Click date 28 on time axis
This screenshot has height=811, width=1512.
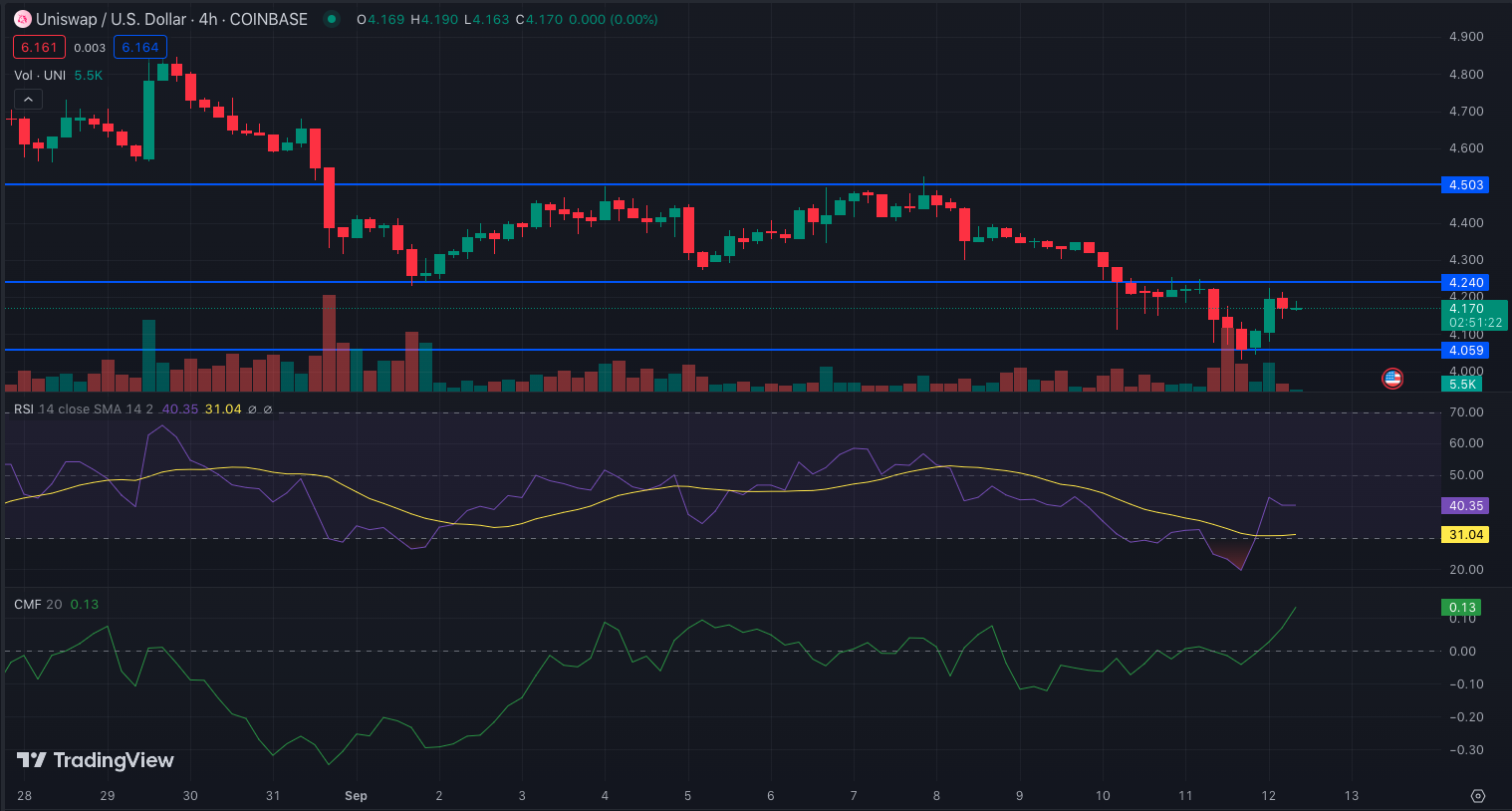(x=24, y=796)
